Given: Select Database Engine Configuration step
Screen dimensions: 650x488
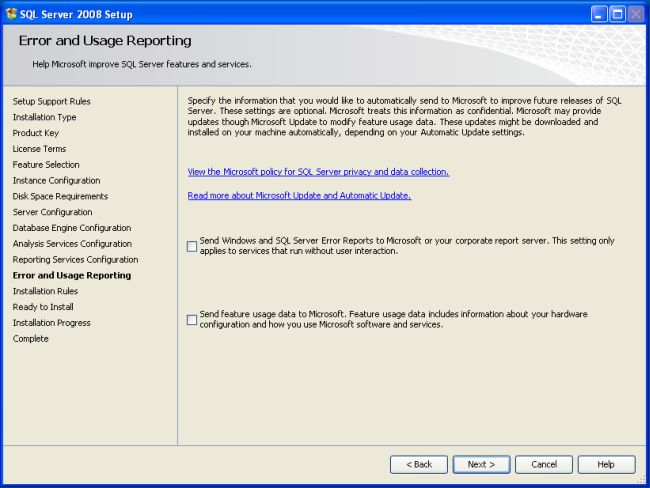Looking at the screenshot, I should click(72, 228).
